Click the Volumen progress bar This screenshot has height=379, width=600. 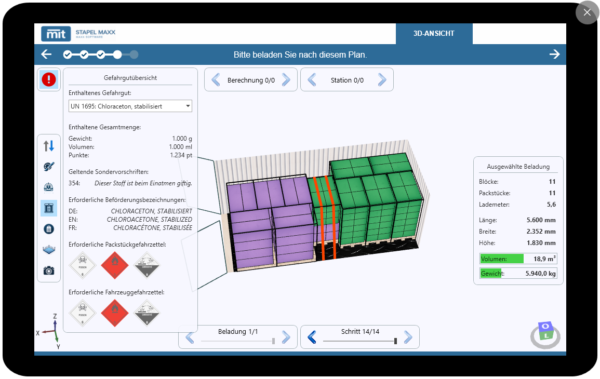coord(518,259)
